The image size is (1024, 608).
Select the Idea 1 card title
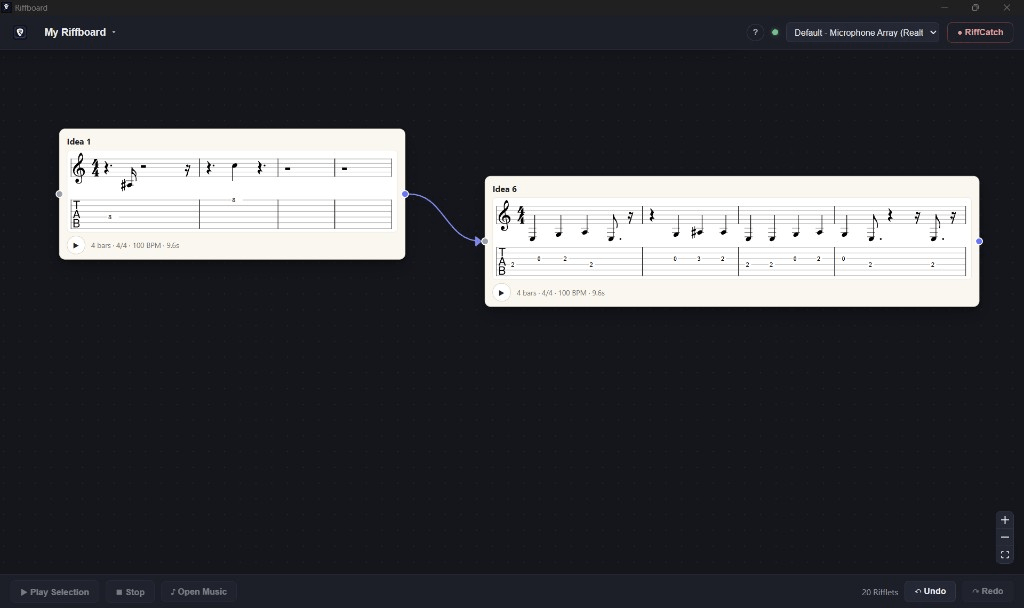click(x=79, y=142)
